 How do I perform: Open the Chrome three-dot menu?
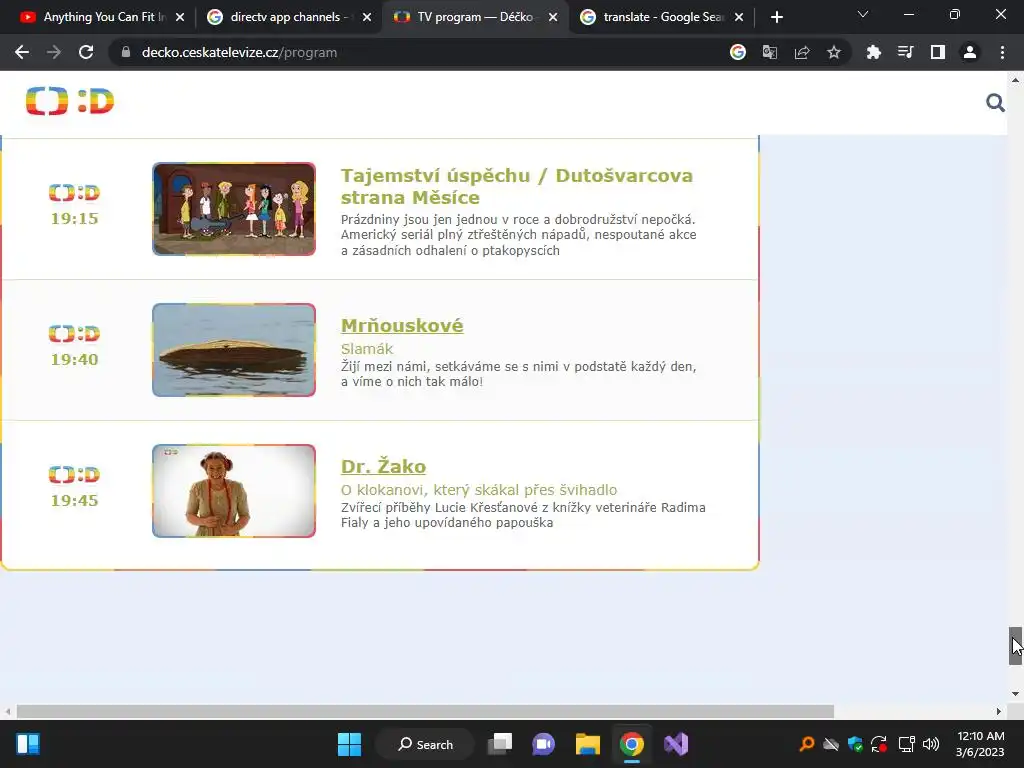(x=1002, y=52)
